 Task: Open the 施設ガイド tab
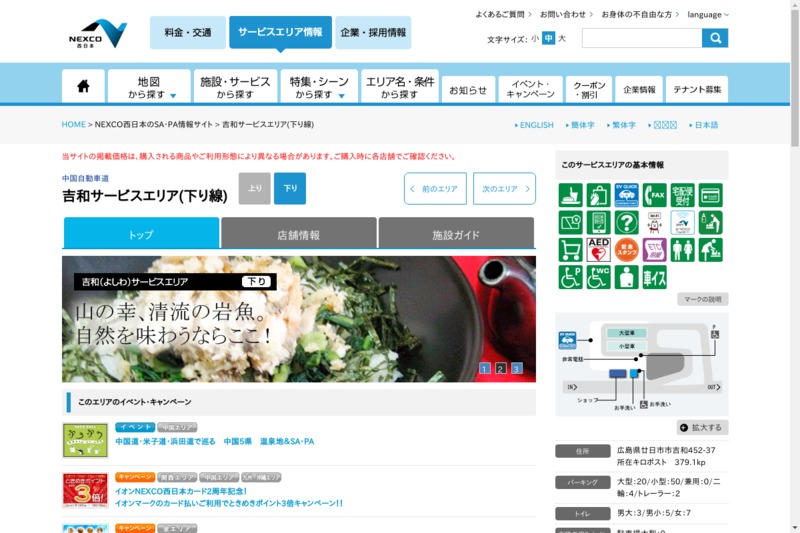click(x=456, y=234)
